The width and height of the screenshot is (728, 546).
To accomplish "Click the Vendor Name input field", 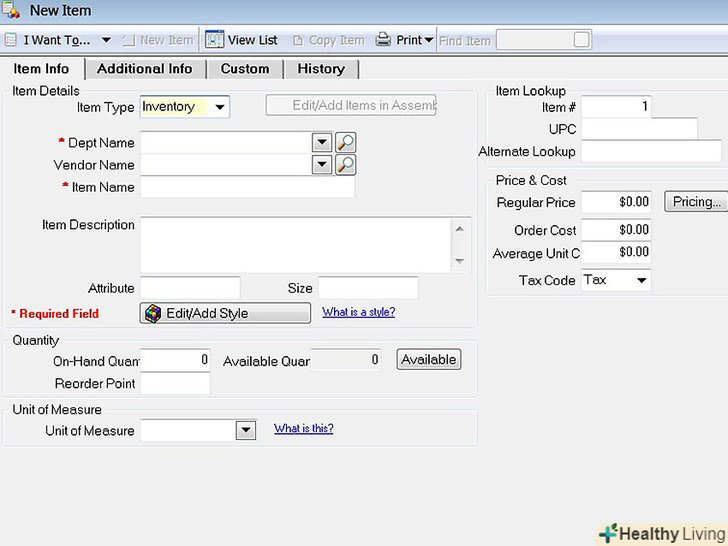I will pyautogui.click(x=227, y=164).
